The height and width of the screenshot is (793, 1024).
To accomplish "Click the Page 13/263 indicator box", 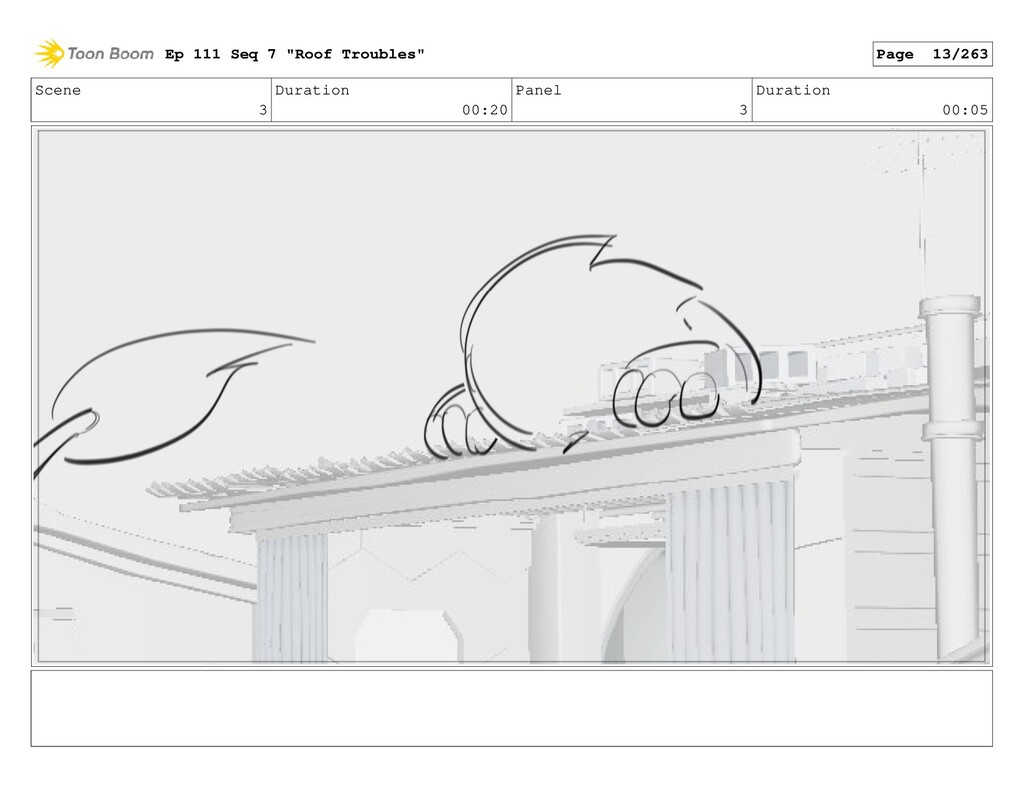I will (930, 54).
